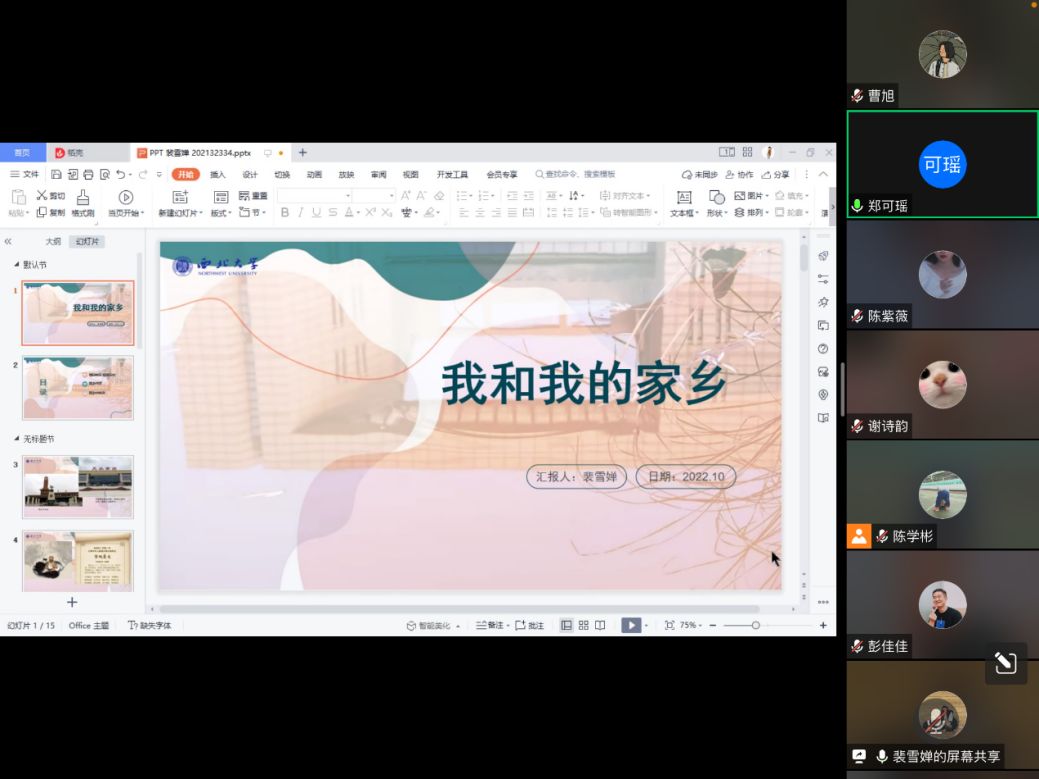The image size is (1039, 779).
Task: Toggle bold text formatting
Action: [x=285, y=213]
